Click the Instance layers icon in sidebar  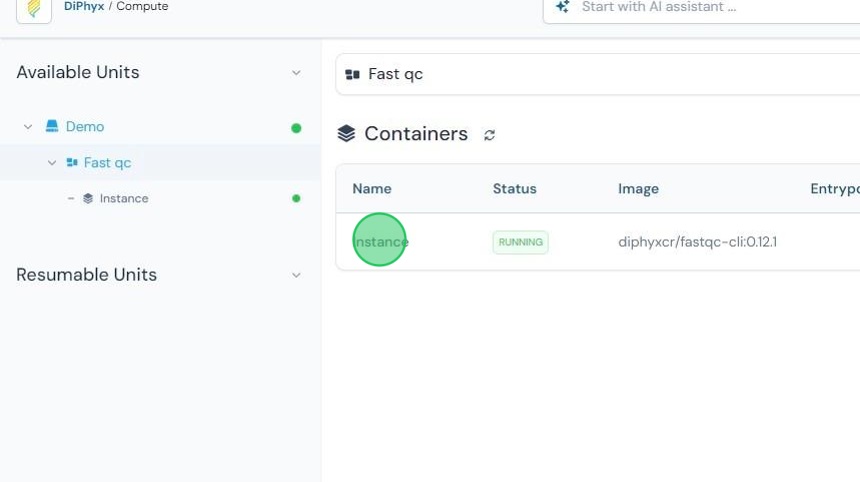[88, 199]
